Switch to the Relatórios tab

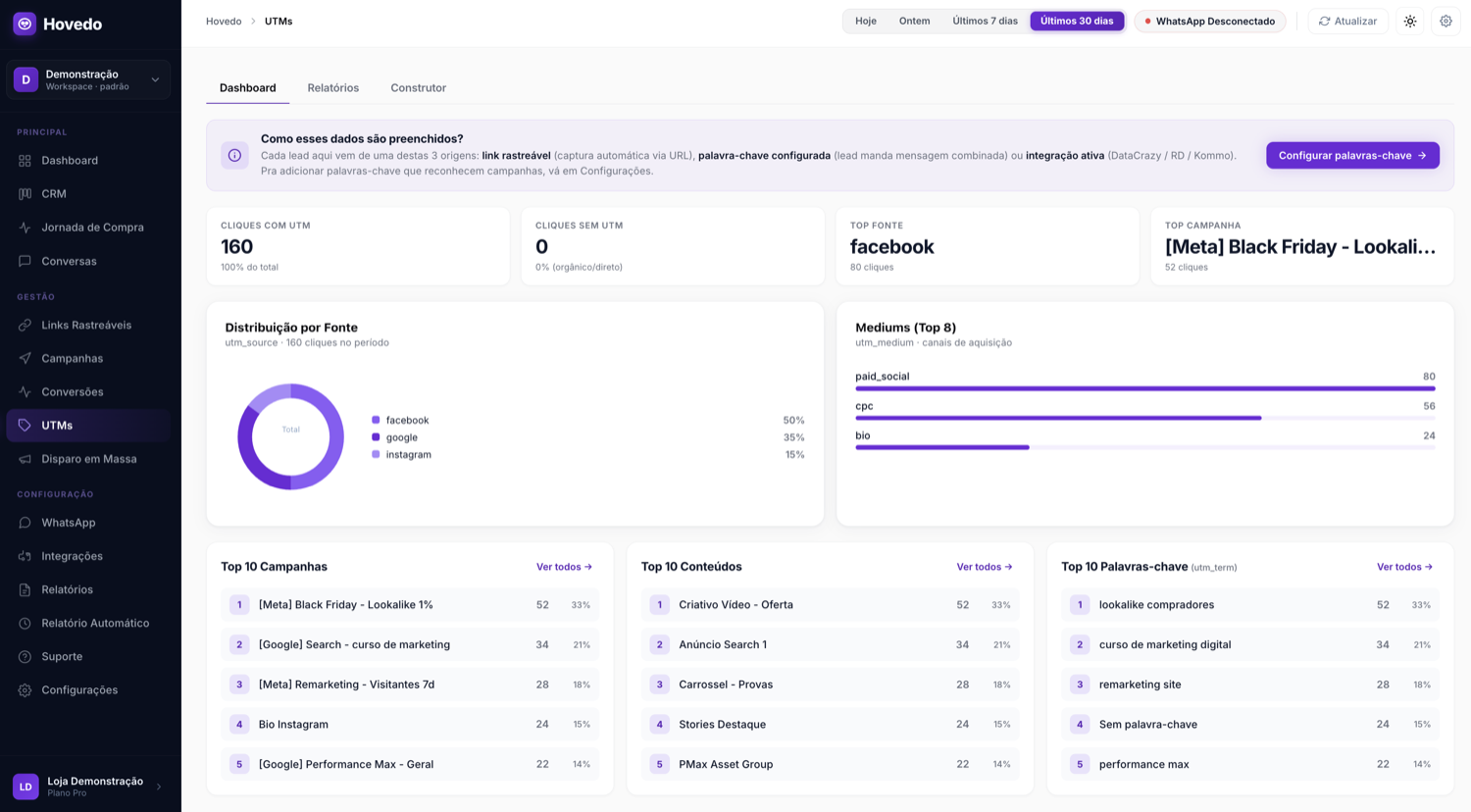tap(333, 87)
